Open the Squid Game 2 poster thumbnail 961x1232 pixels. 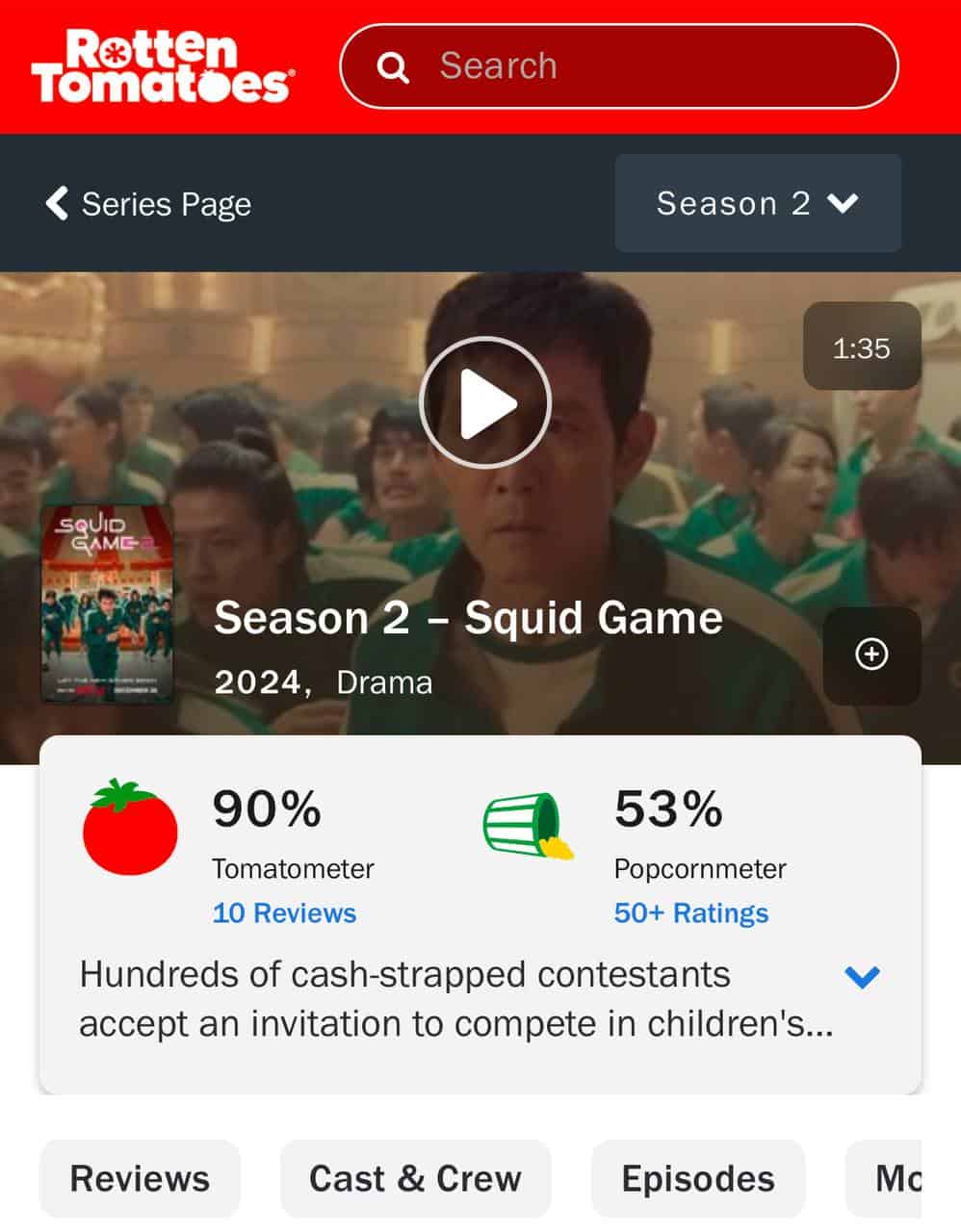(x=107, y=603)
